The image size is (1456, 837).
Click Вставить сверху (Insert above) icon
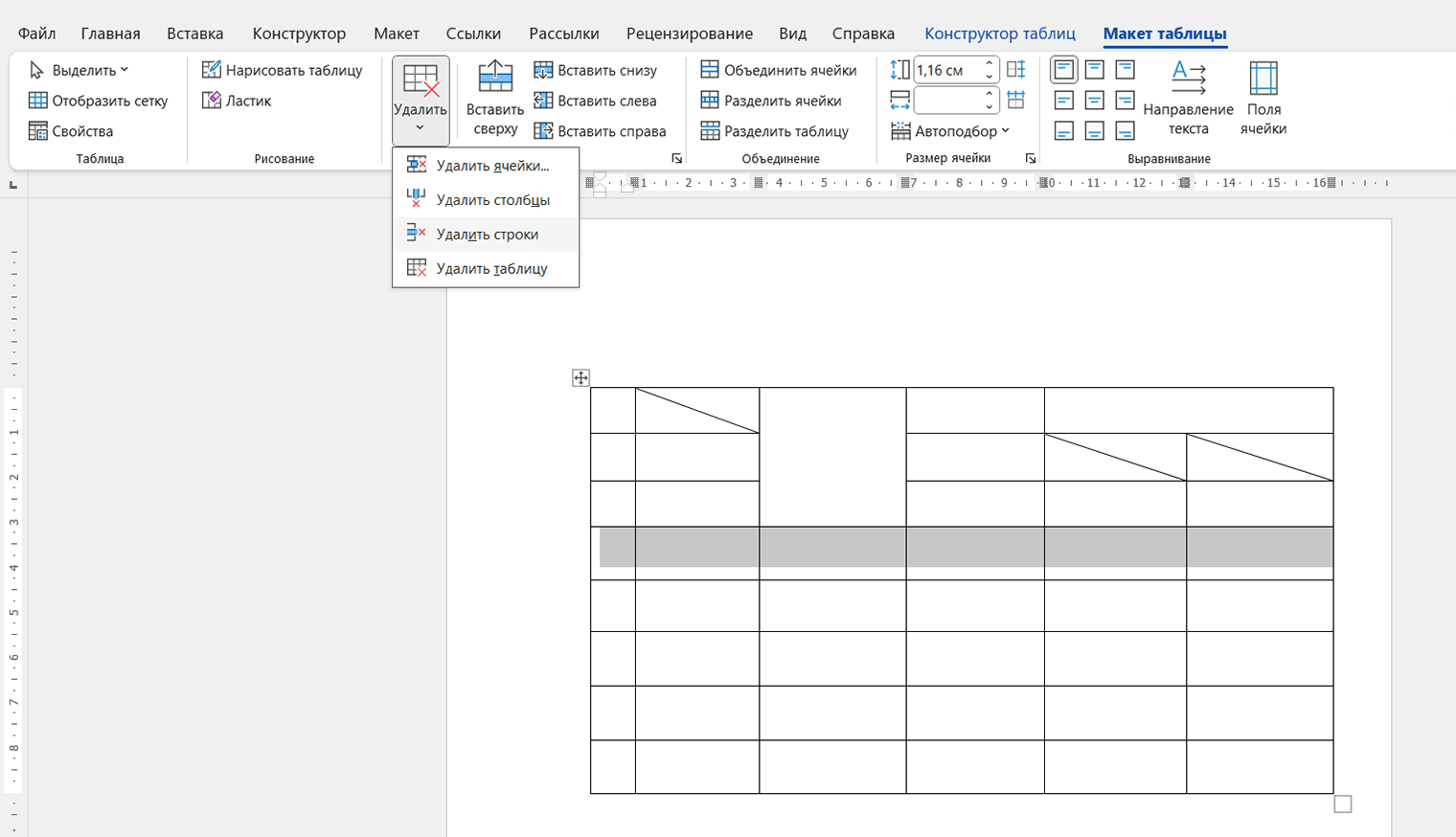[x=495, y=78]
